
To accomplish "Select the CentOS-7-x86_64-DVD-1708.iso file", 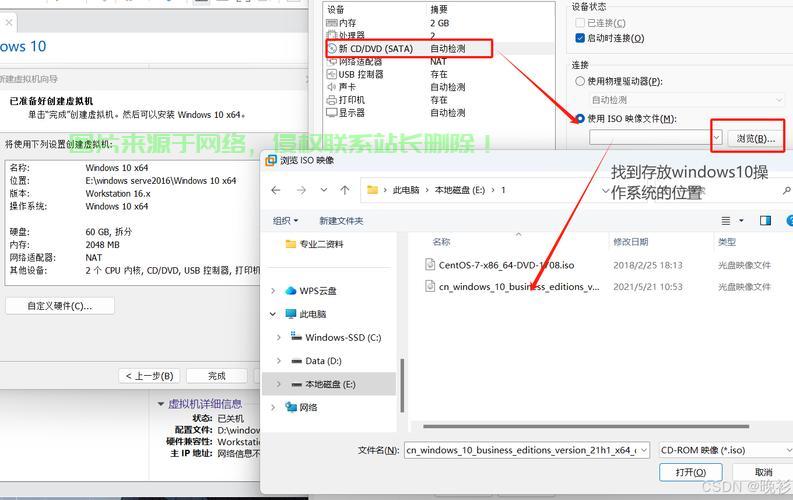I will pos(506,265).
